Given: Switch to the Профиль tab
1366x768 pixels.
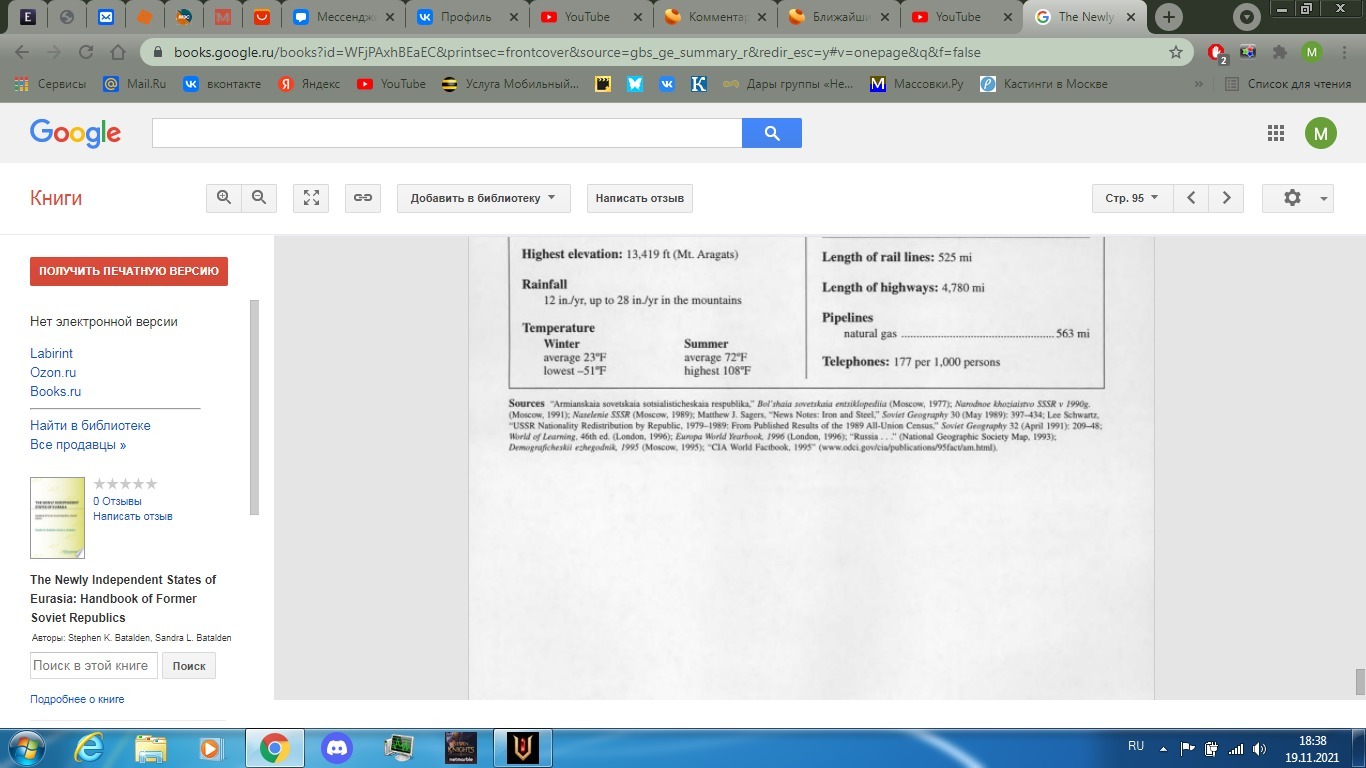Looking at the screenshot, I should point(467,17).
